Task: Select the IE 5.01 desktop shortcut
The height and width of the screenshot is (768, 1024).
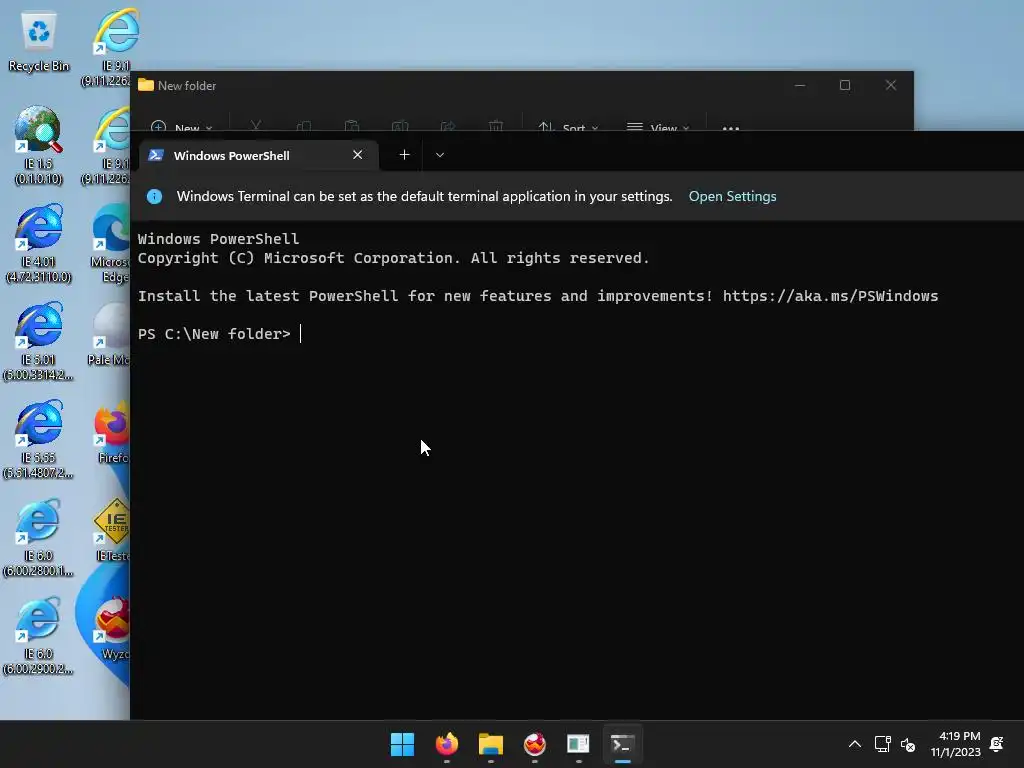Action: pyautogui.click(x=39, y=341)
